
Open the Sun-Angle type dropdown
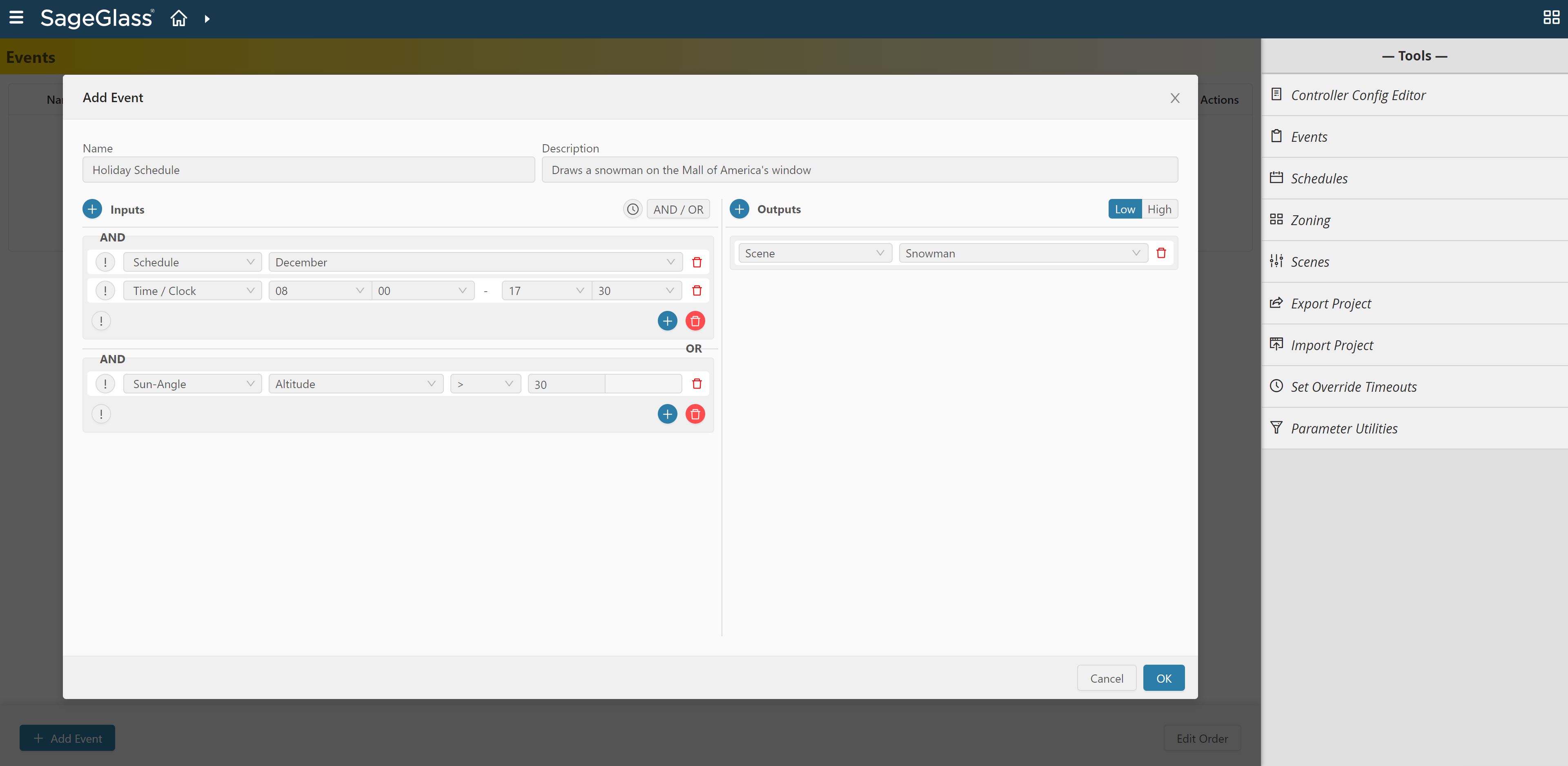click(x=192, y=384)
